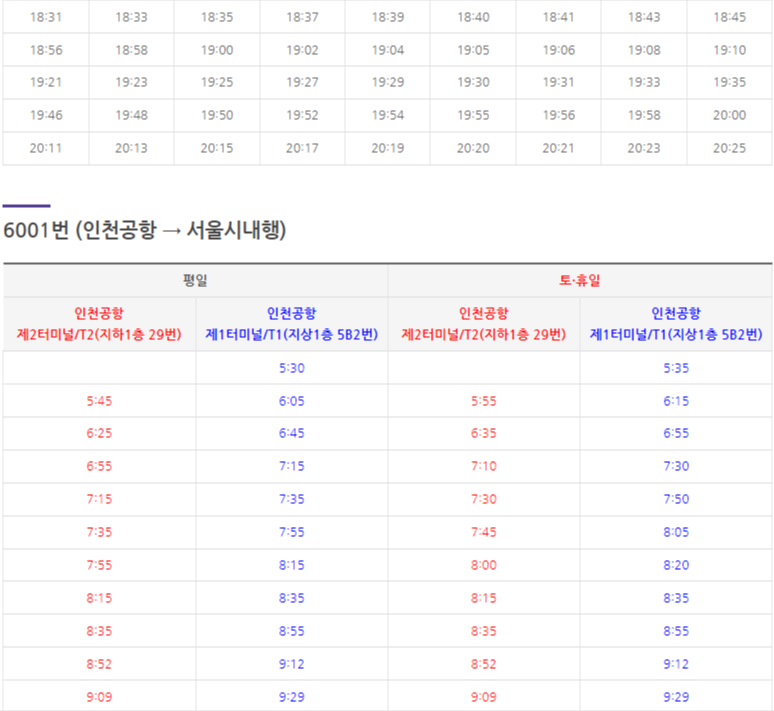Image resolution: width=774 pixels, height=711 pixels.
Task: Click the 19:25 time cell
Action: (x=217, y=82)
